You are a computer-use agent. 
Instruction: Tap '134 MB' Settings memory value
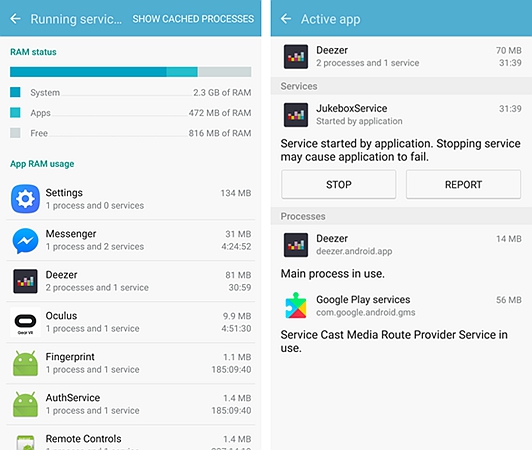click(x=236, y=193)
